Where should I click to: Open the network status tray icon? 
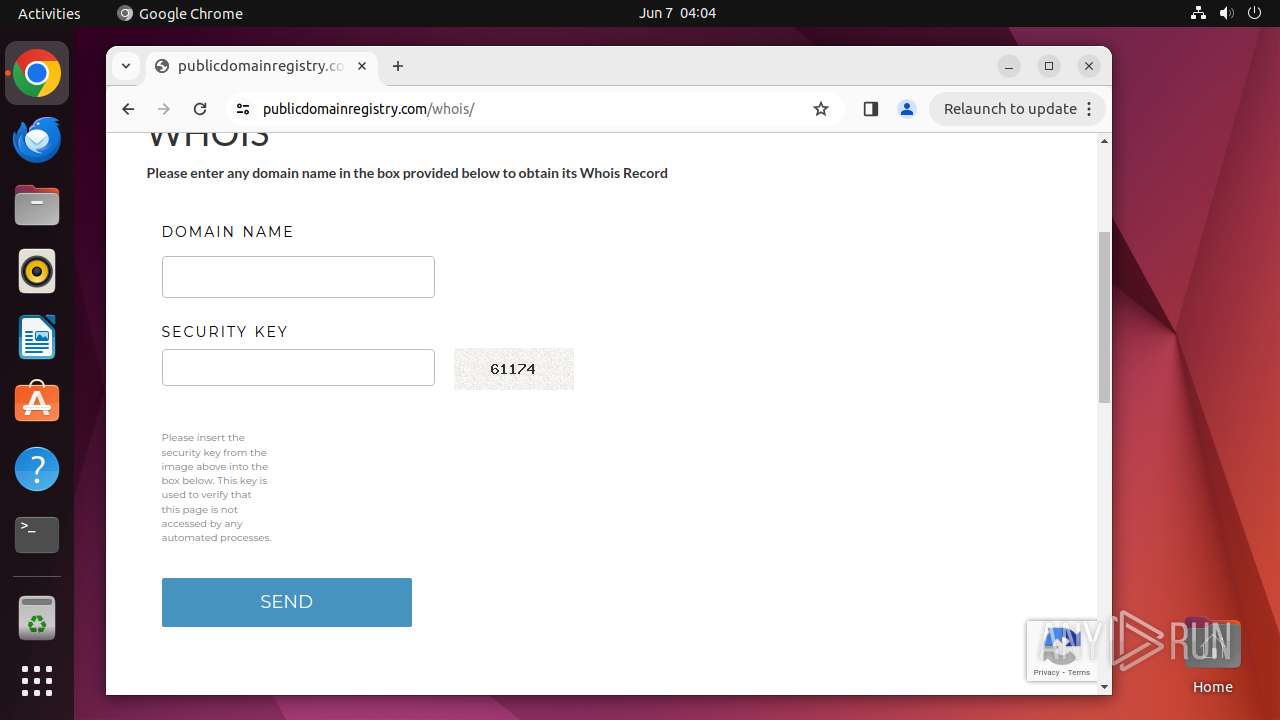point(1199,13)
